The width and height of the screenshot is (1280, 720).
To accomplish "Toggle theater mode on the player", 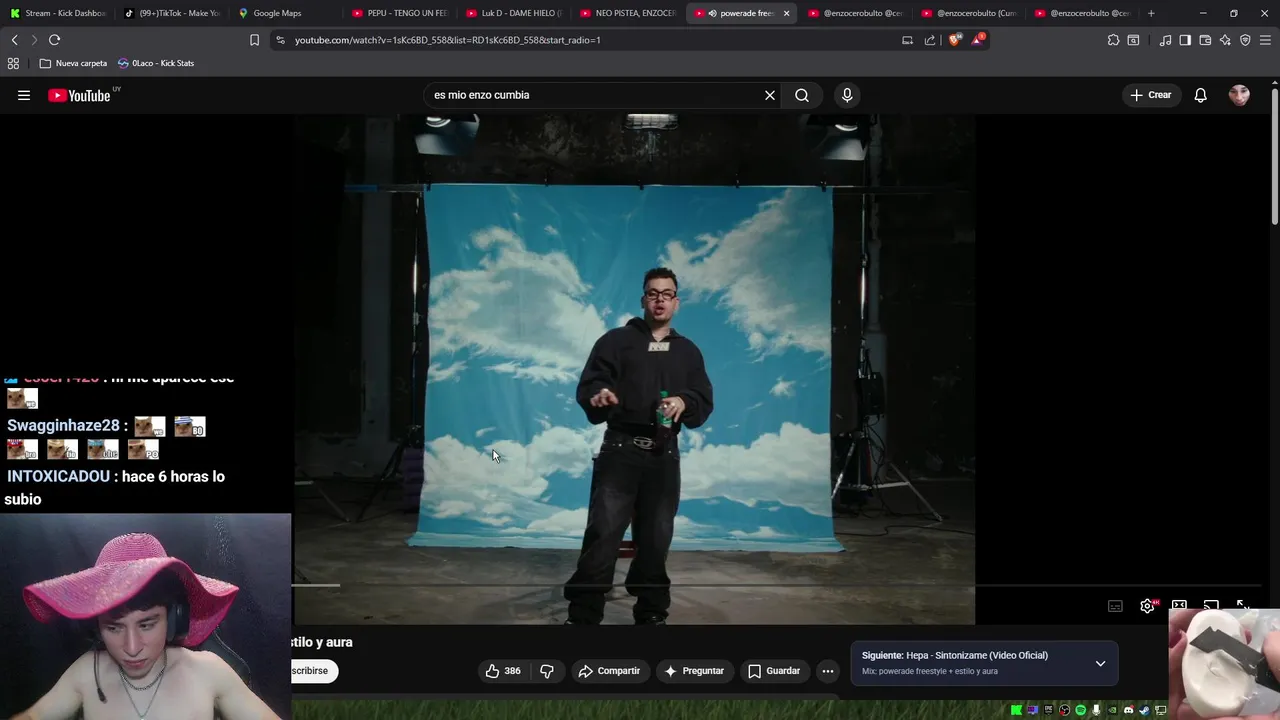I will pos(1179,606).
